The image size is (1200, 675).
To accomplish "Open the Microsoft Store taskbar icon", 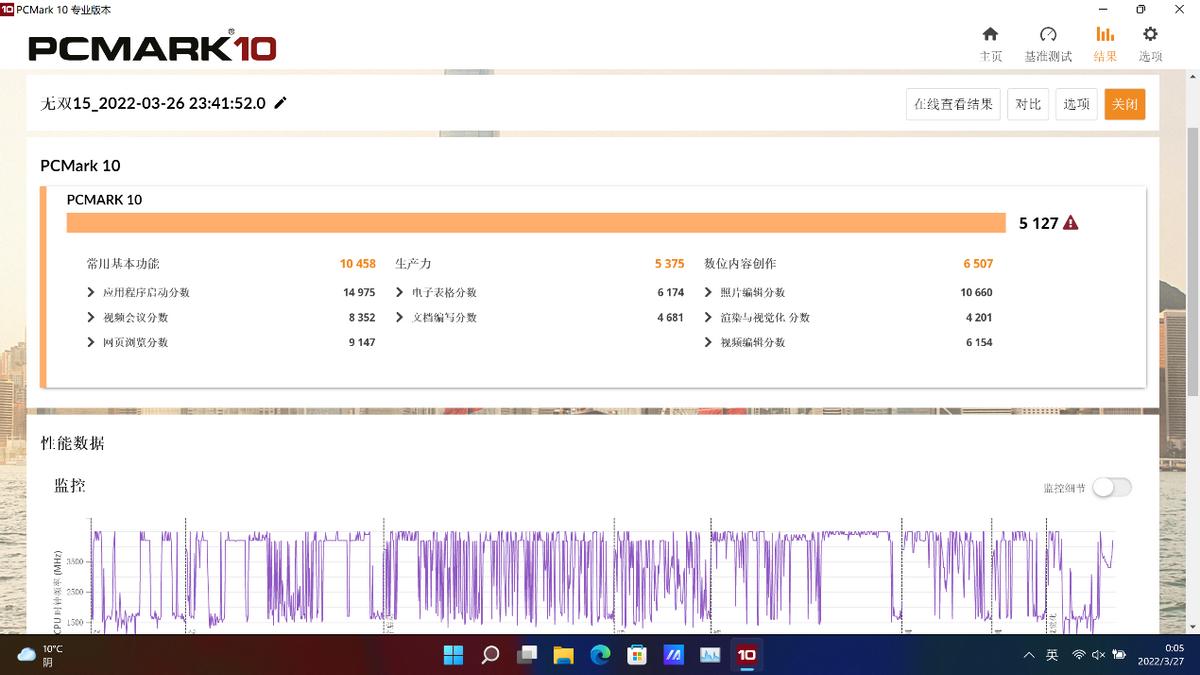I will pyautogui.click(x=637, y=655).
